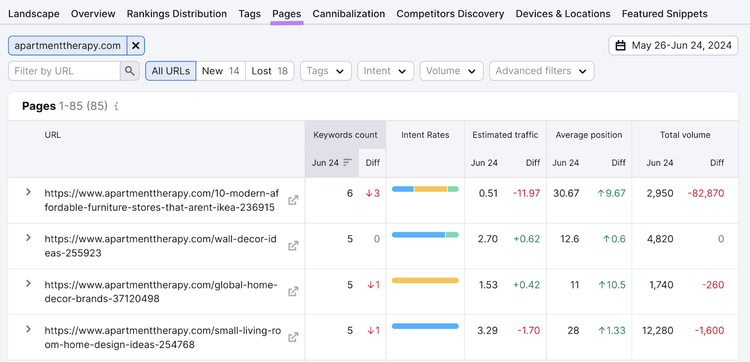Switch to Featured Snippets tab

[665, 14]
